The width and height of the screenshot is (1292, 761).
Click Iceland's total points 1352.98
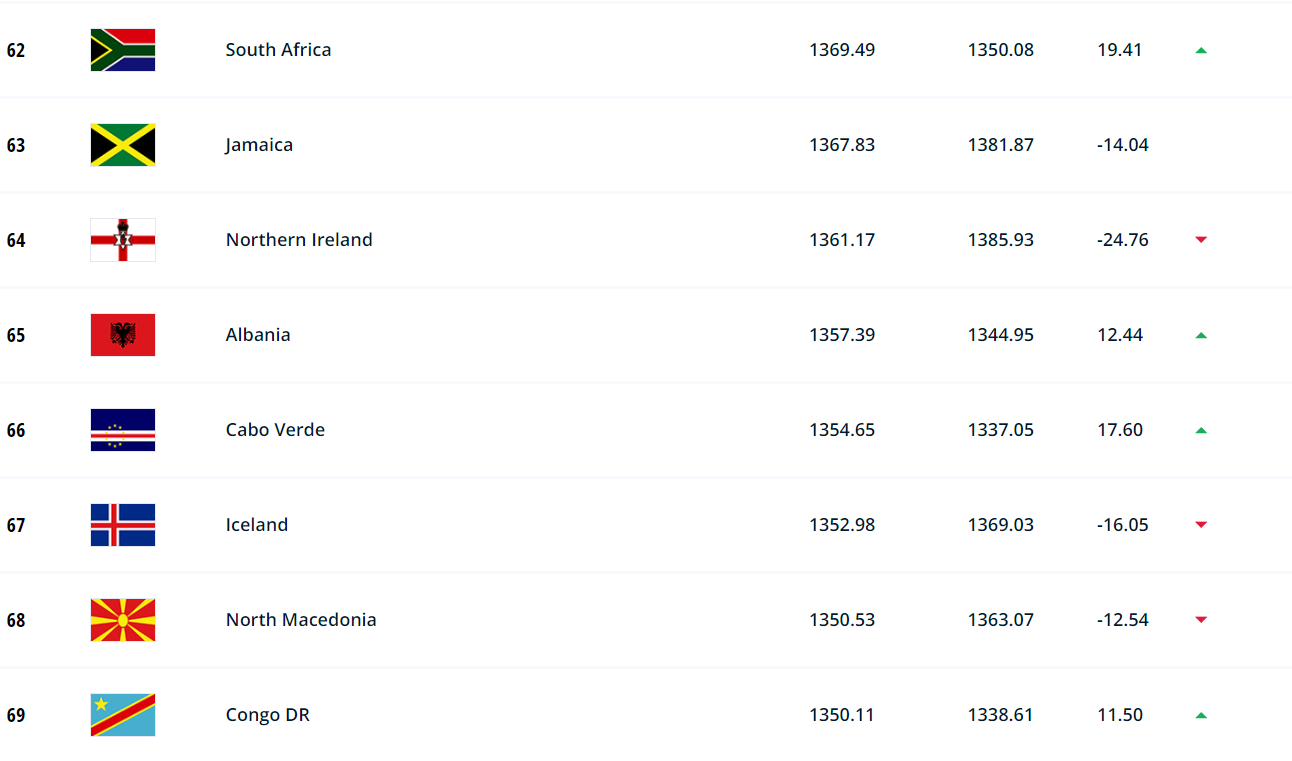coord(842,525)
